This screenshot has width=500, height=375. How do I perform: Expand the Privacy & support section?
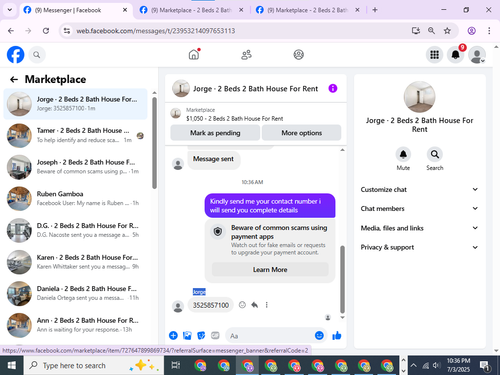pos(419,247)
